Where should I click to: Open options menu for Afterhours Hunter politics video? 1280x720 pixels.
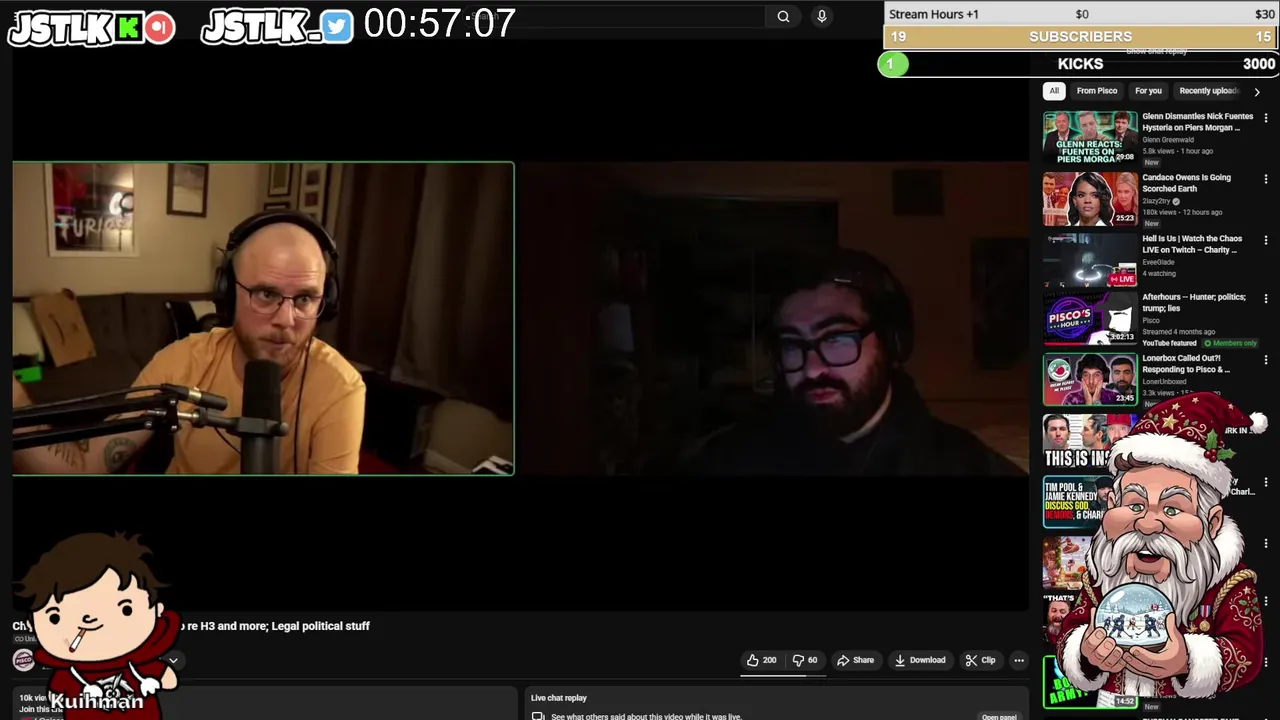click(x=1266, y=298)
